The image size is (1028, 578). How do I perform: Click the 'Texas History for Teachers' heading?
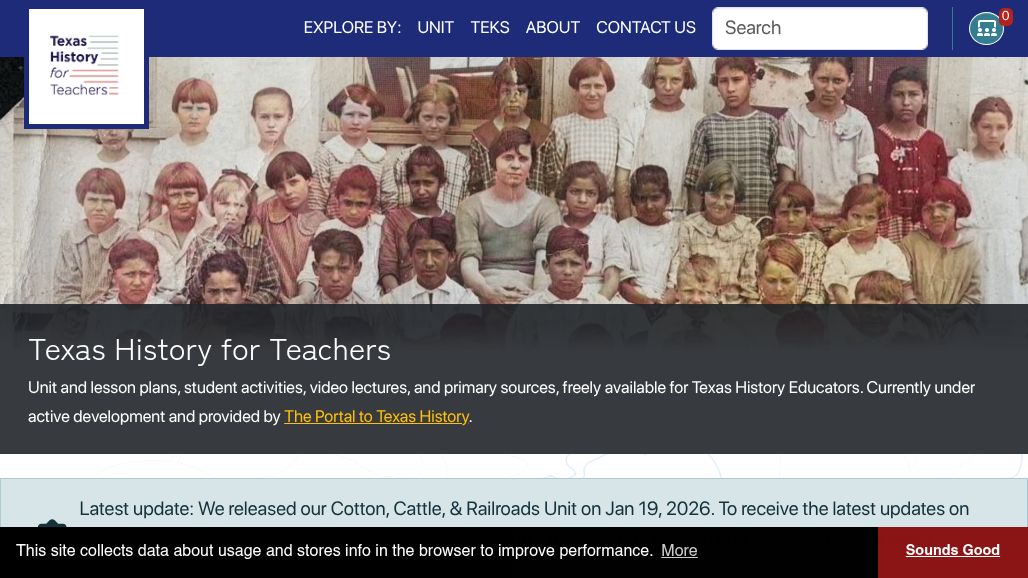(x=209, y=350)
